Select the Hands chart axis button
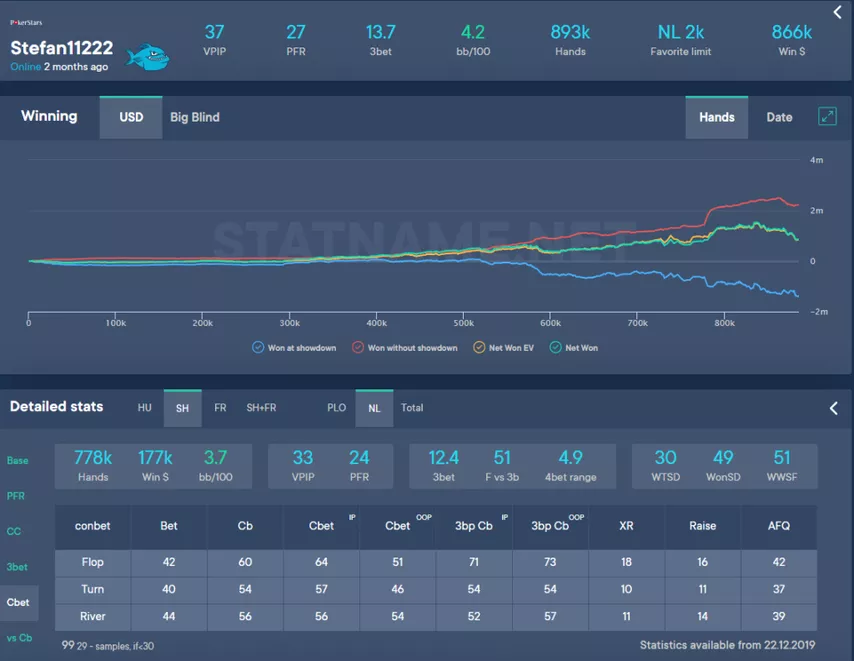 [716, 117]
